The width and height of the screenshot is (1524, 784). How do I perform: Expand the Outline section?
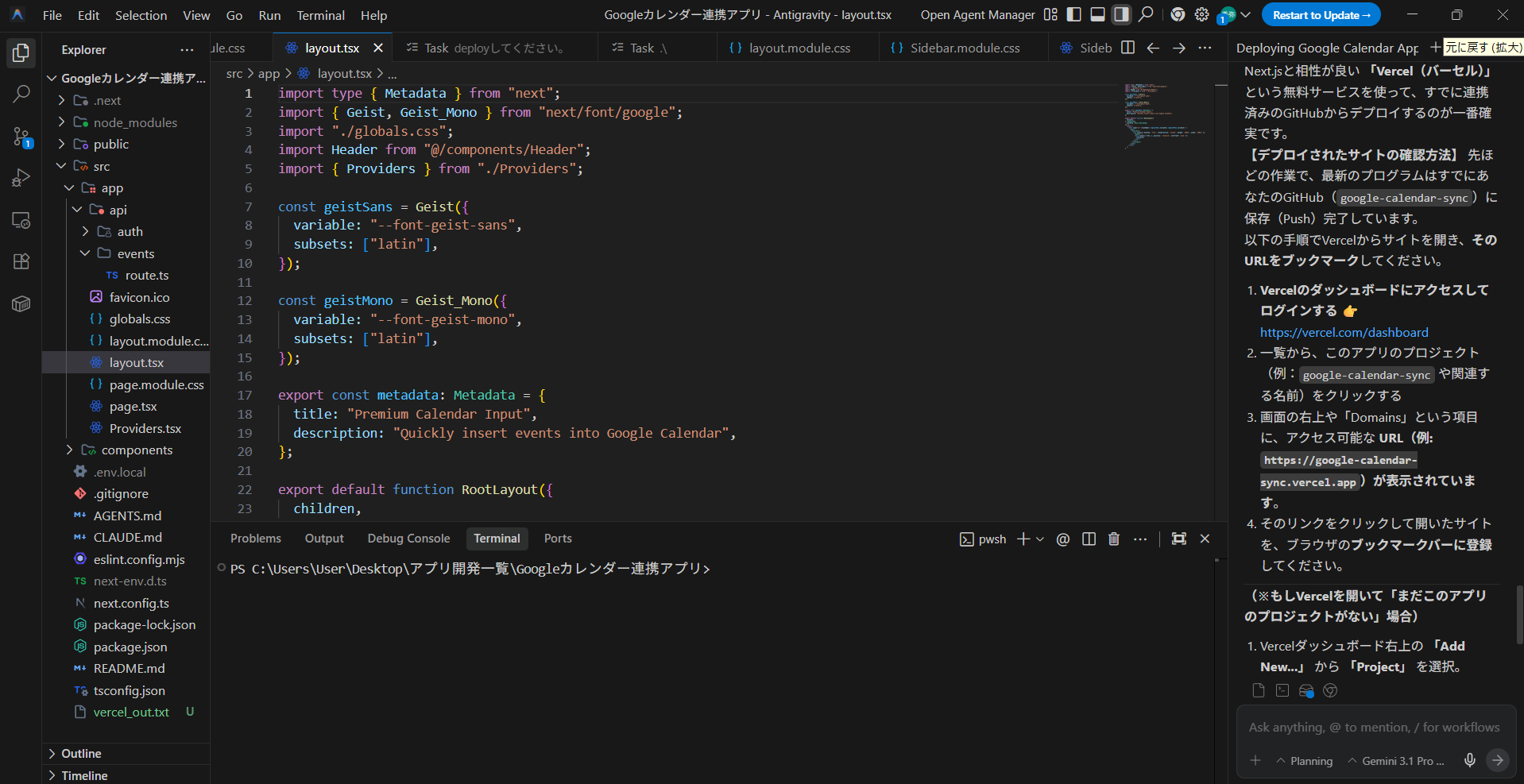click(81, 753)
